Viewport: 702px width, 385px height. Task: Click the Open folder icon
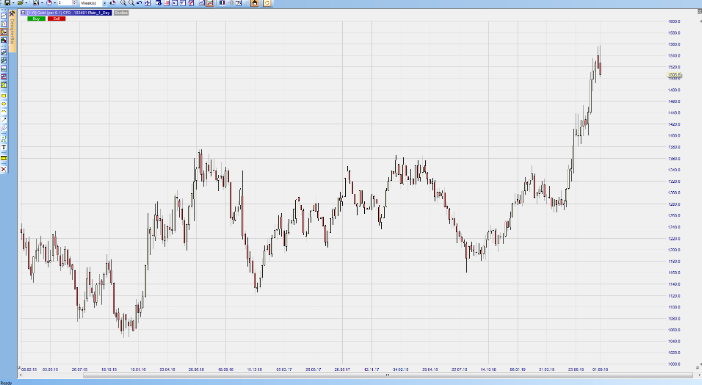(x=20, y=3)
